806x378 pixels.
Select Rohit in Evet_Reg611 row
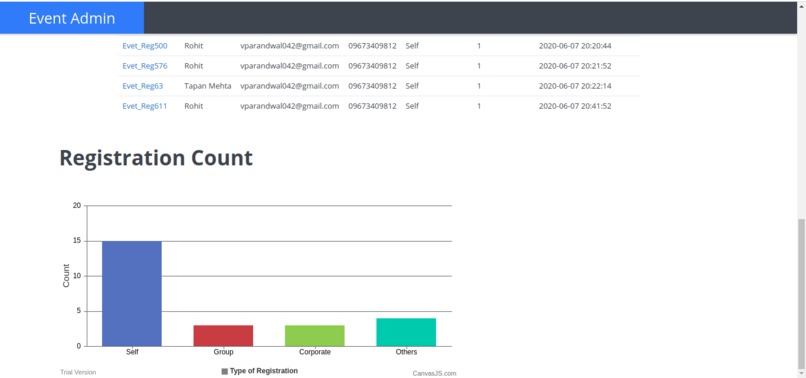(194, 106)
